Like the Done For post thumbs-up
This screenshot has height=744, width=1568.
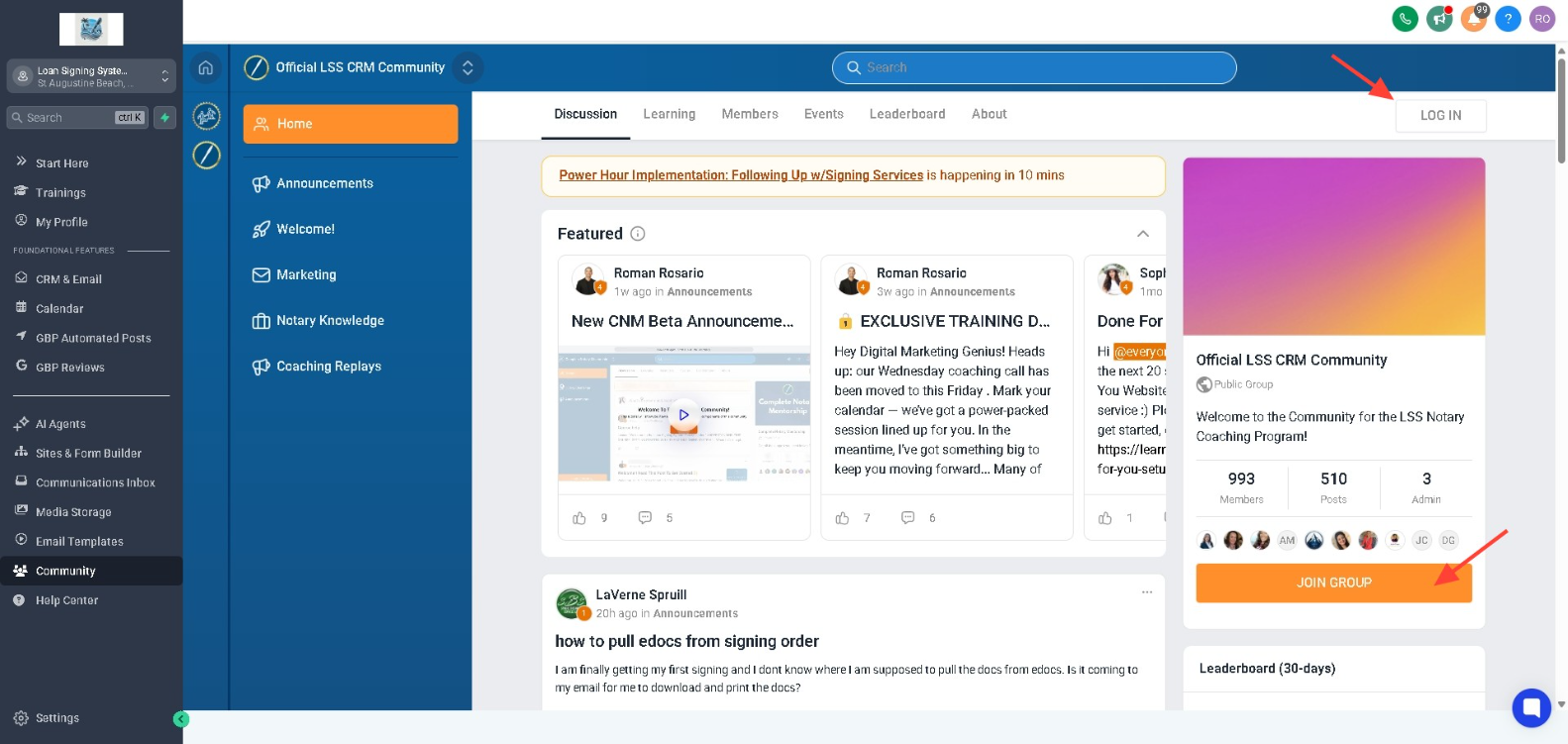pos(1105,518)
